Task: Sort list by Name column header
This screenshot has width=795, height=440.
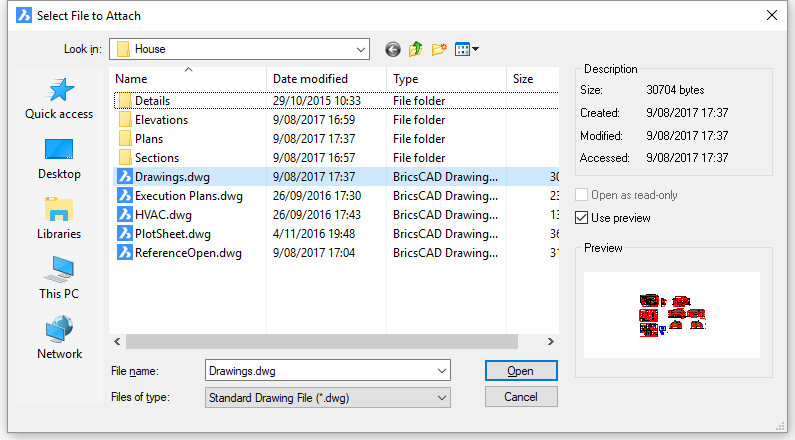Action: point(131,79)
